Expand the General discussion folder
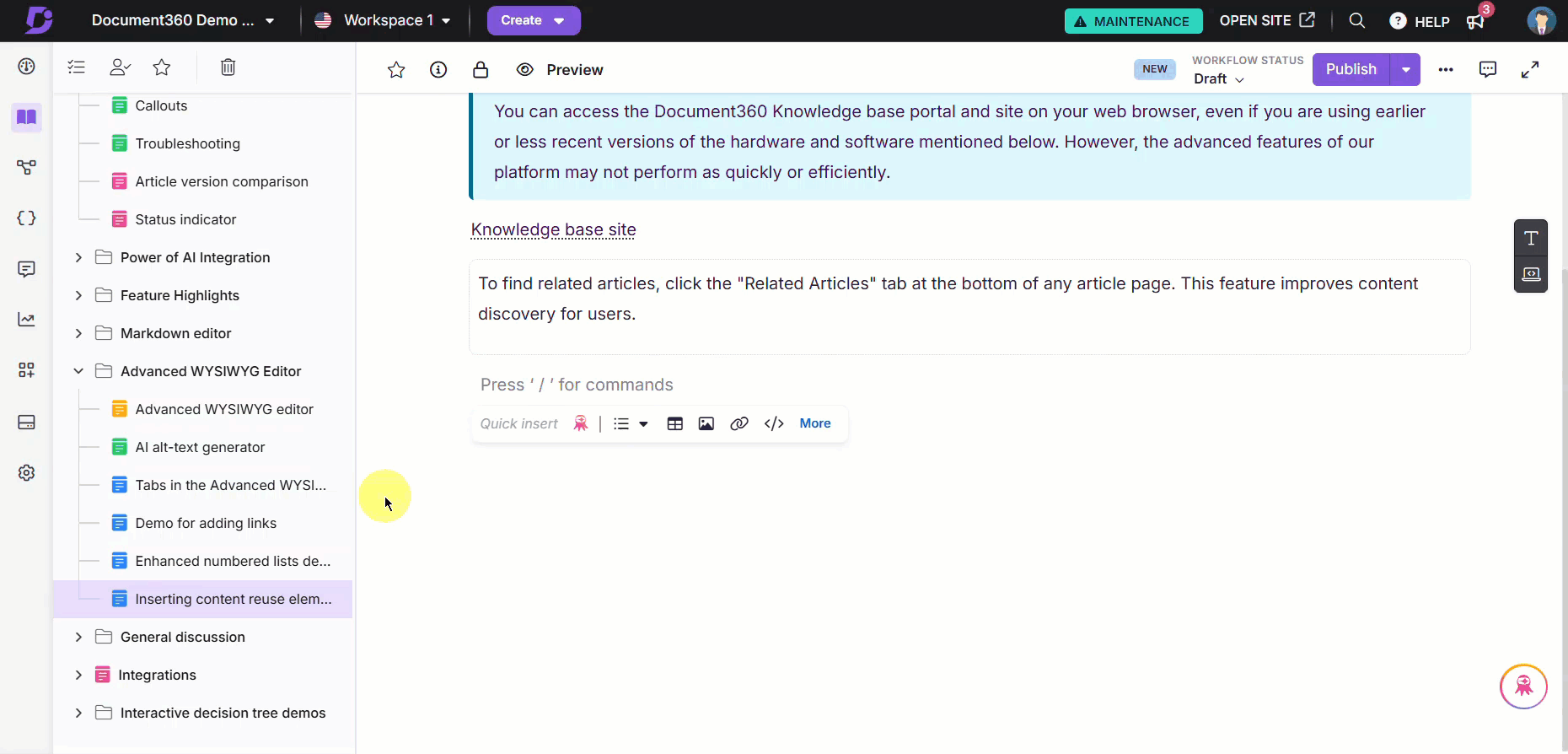The height and width of the screenshot is (754, 1568). click(78, 637)
